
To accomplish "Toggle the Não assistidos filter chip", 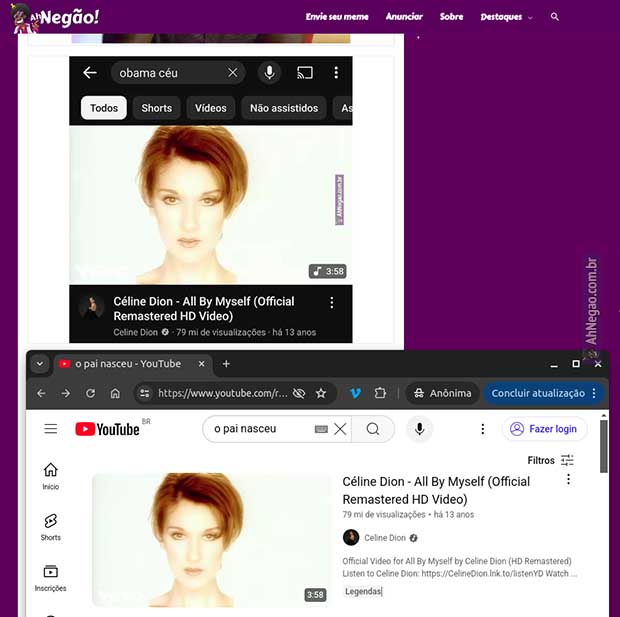I will [284, 108].
